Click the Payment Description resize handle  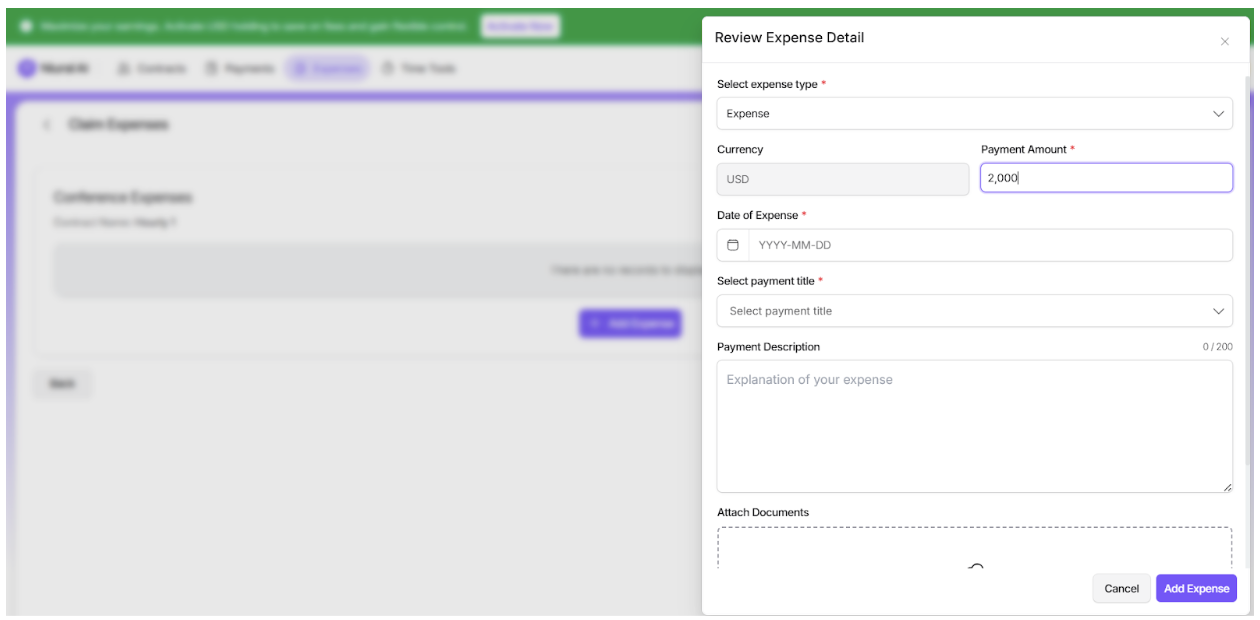[x=1226, y=487]
